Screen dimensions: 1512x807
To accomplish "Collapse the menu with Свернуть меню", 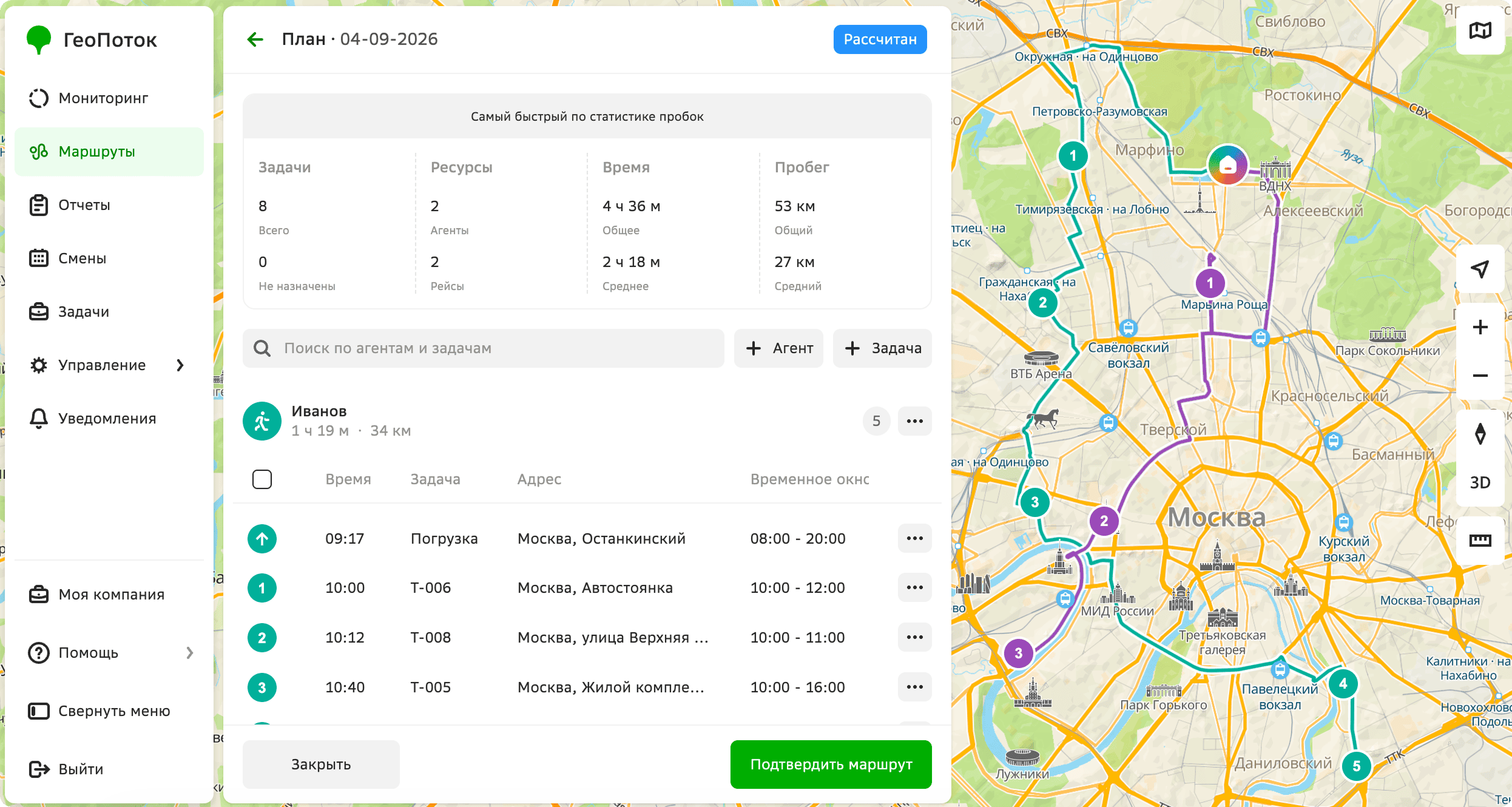I will pos(109,711).
